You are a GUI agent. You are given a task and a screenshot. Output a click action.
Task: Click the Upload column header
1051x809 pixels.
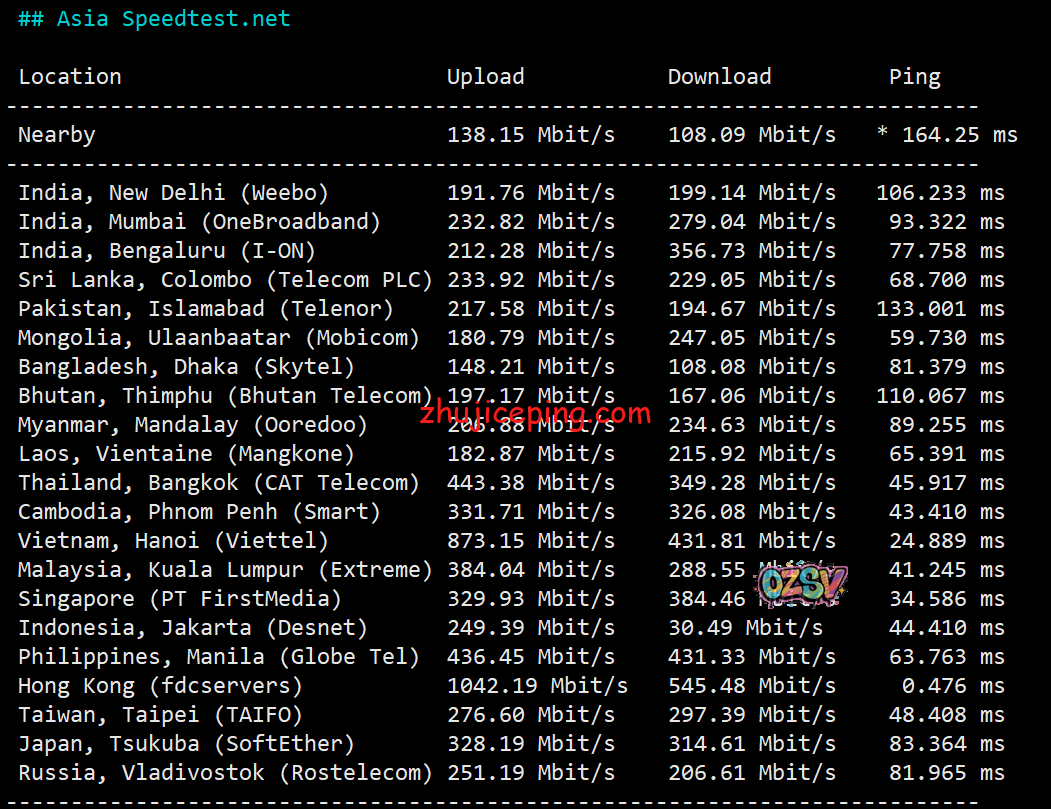(485, 77)
